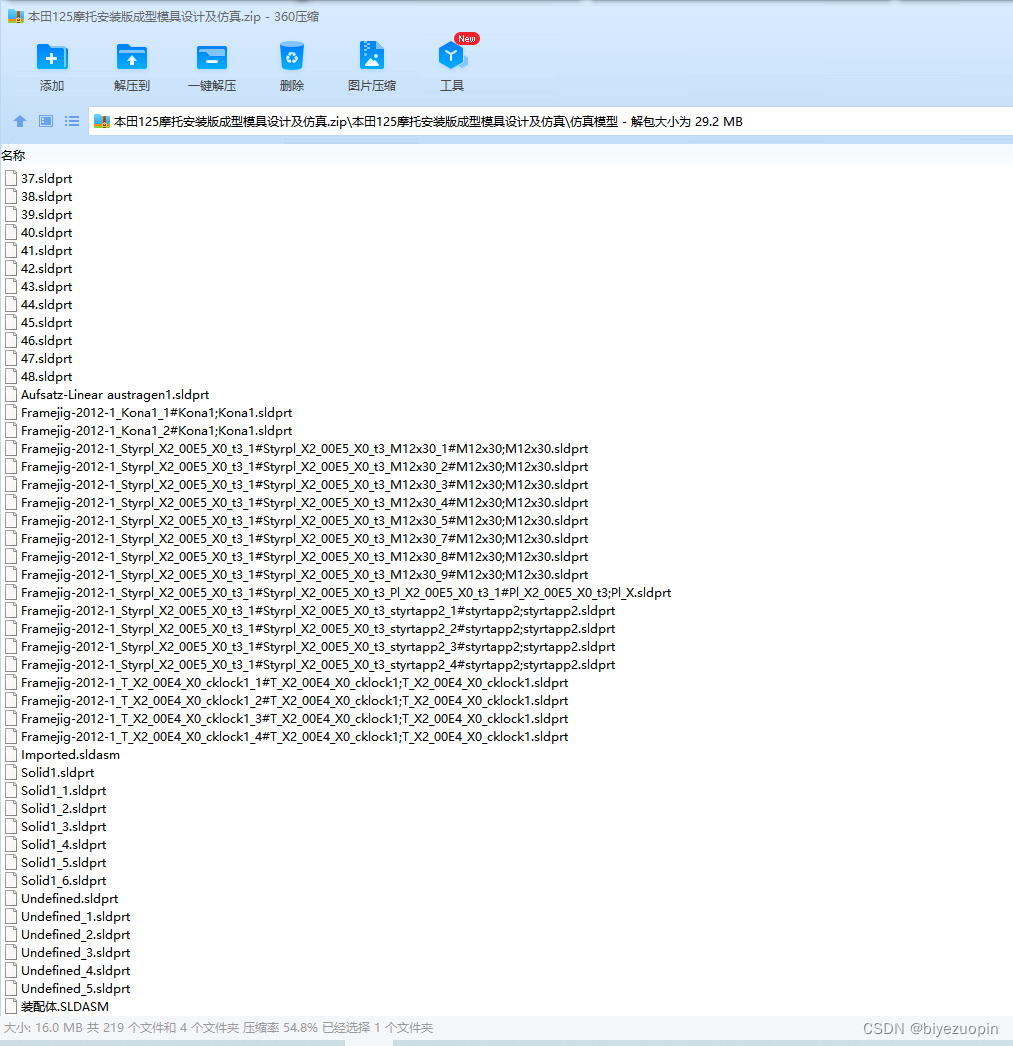
Task: Select the cklock1_3#T_X2_00E4 file
Action: (294, 719)
